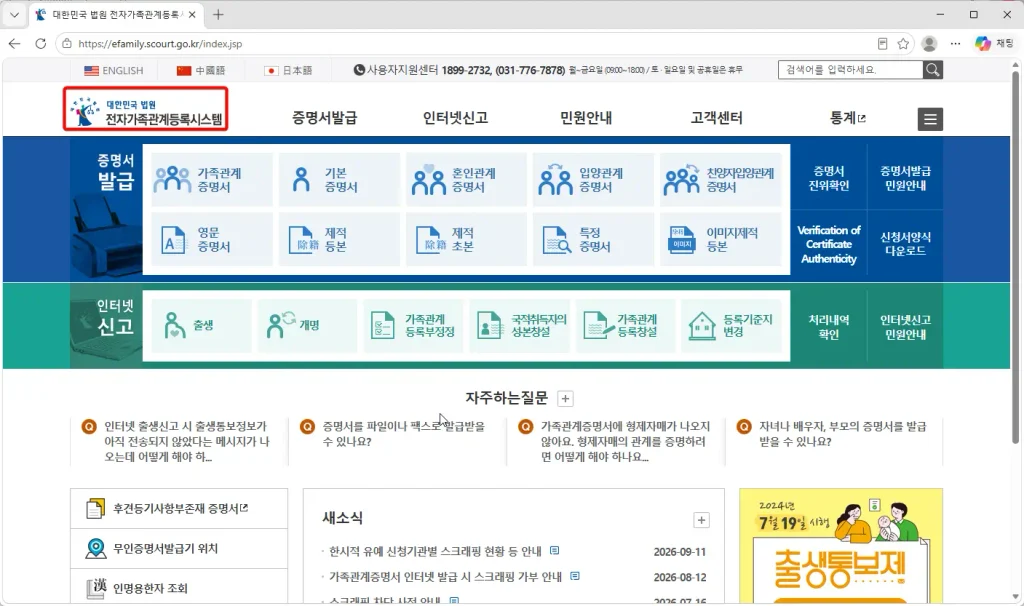The height and width of the screenshot is (606, 1024).
Task: Open the 기본 증명서 tile
Action: coord(339,180)
